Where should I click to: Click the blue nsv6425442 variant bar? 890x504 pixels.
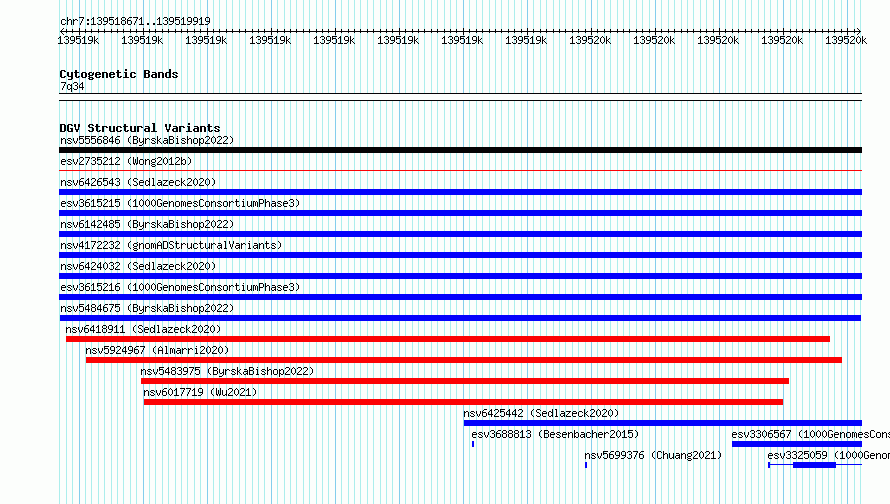[x=663, y=423]
